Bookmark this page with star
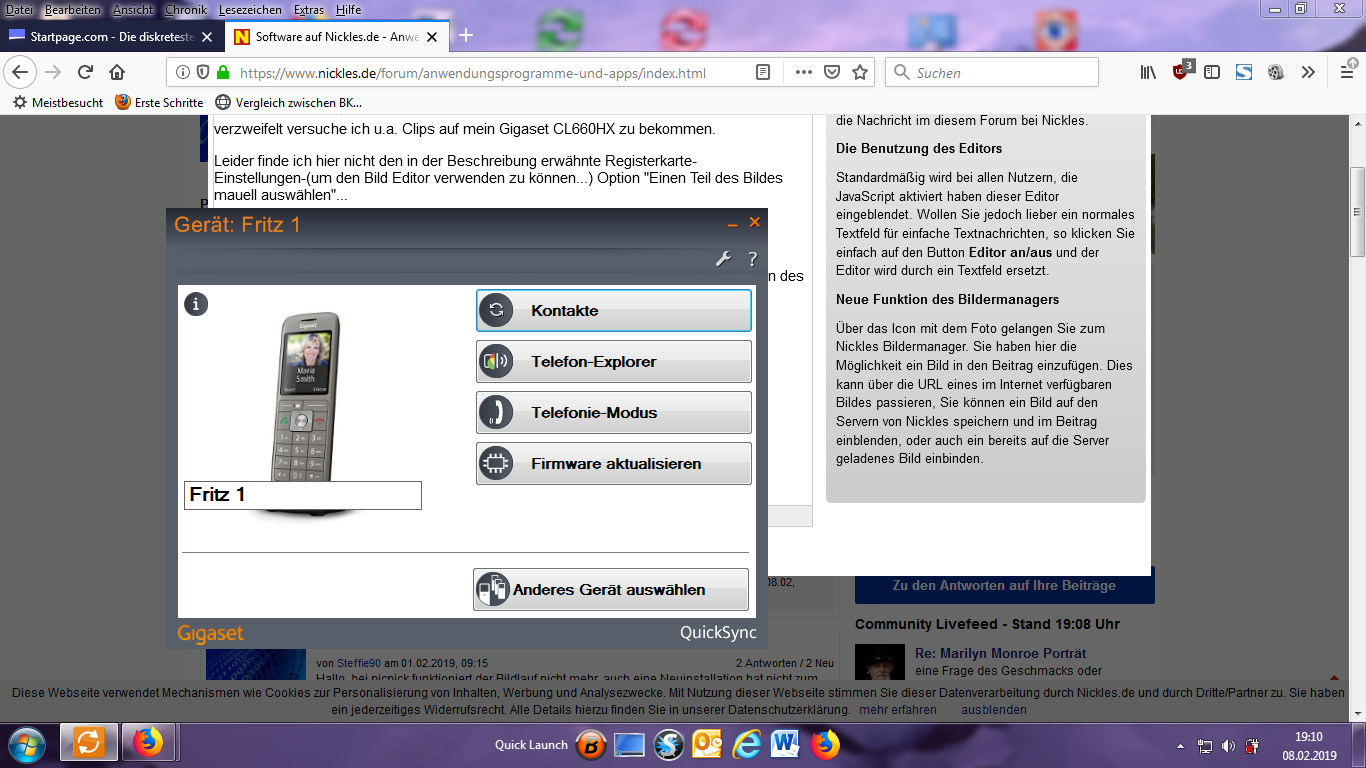Screen dimensions: 1366x768 [860, 72]
